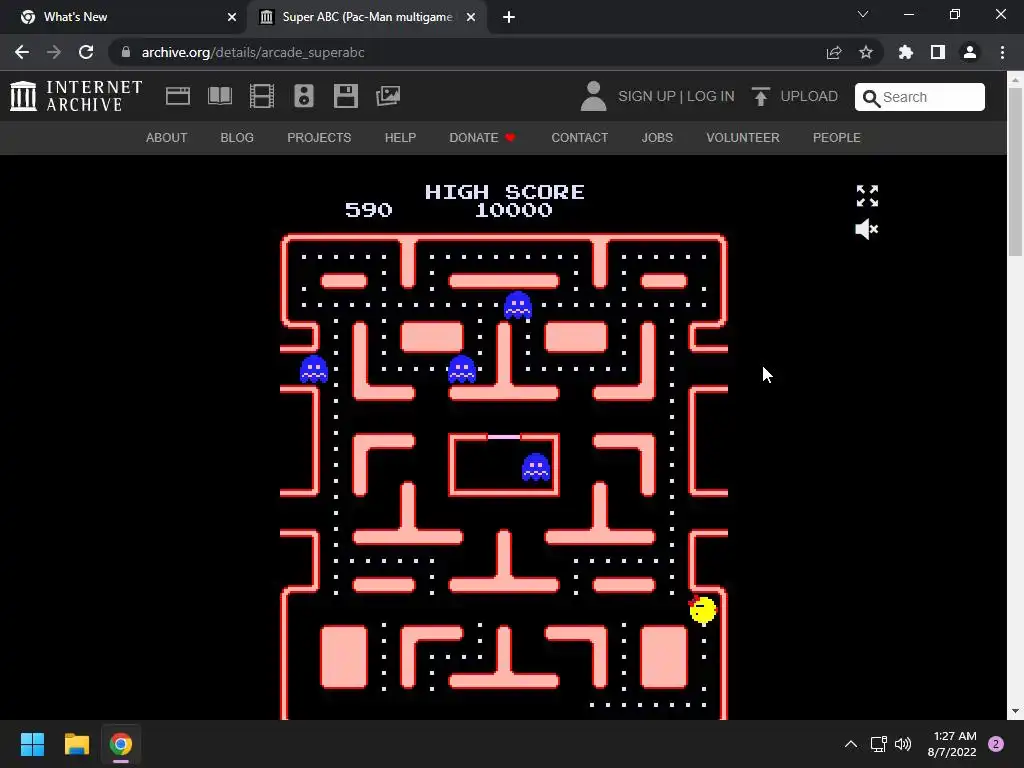Open the DONATE menu item
This screenshot has height=768, width=1024.
coord(482,138)
